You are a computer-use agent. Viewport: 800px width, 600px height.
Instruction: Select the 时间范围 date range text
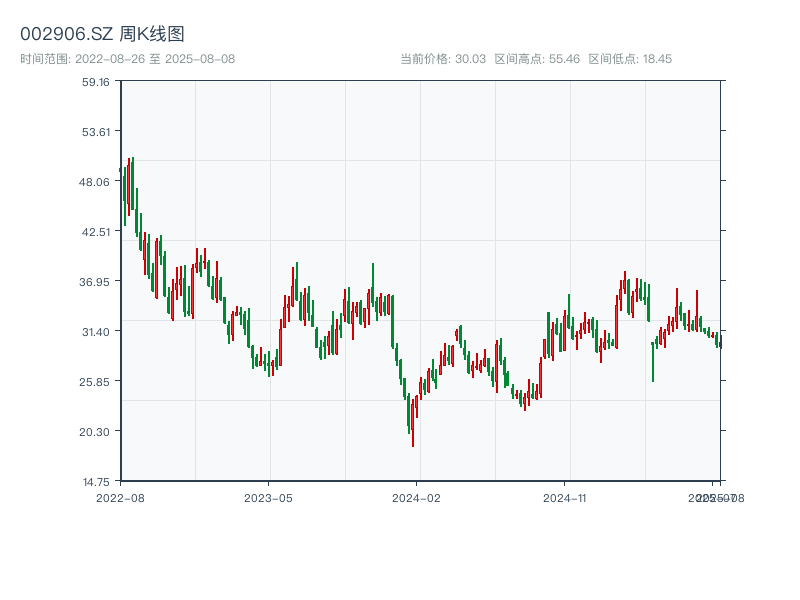point(127,59)
